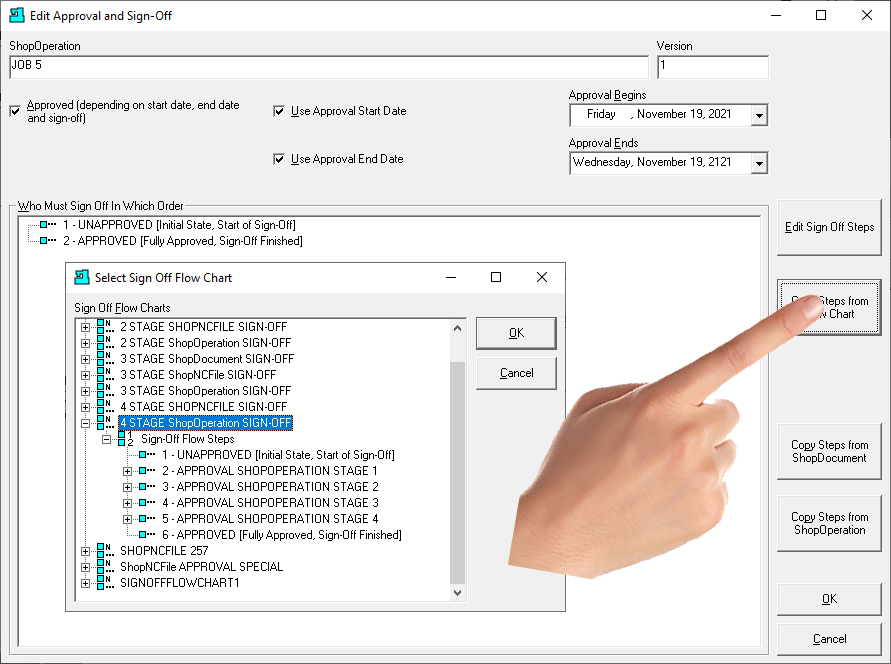Maximize the Select Sign Off Flow Chart dialog
Image resolution: width=891 pixels, height=664 pixels.
(x=496, y=277)
